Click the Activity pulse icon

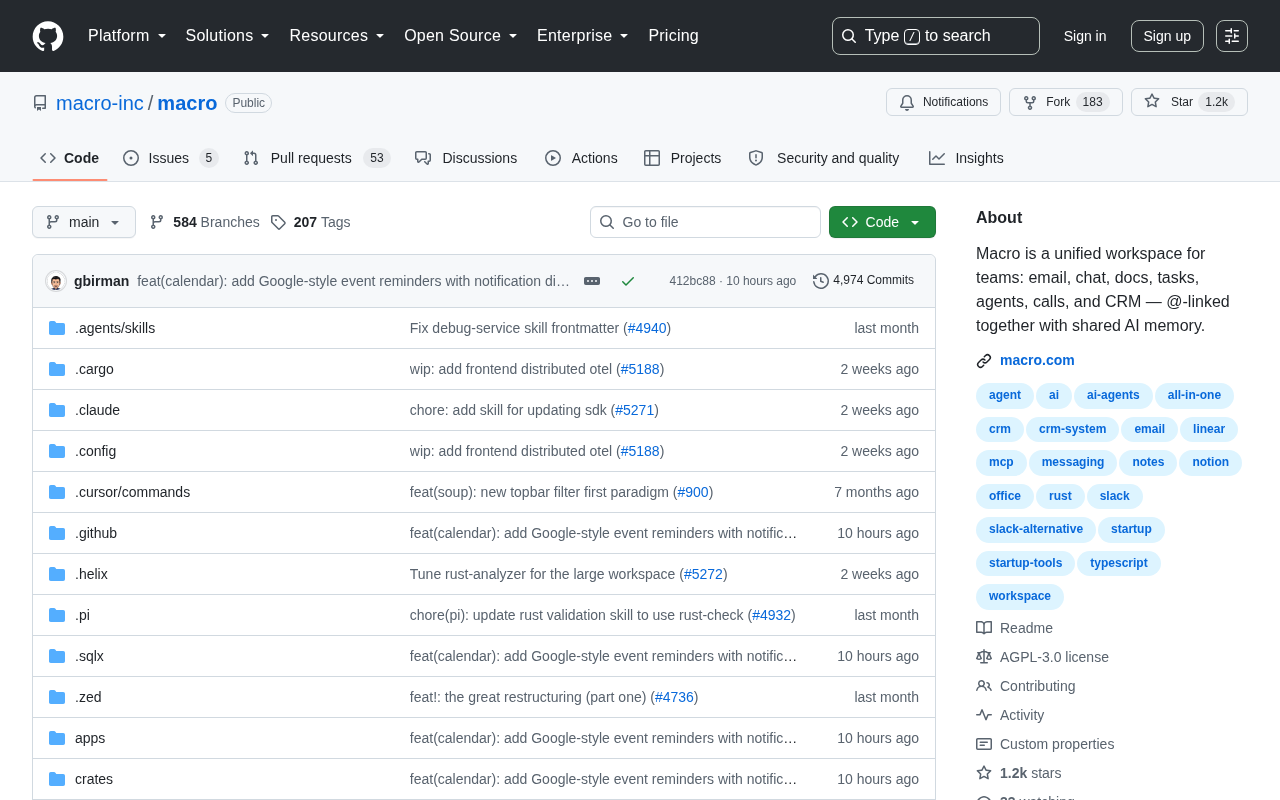point(984,715)
